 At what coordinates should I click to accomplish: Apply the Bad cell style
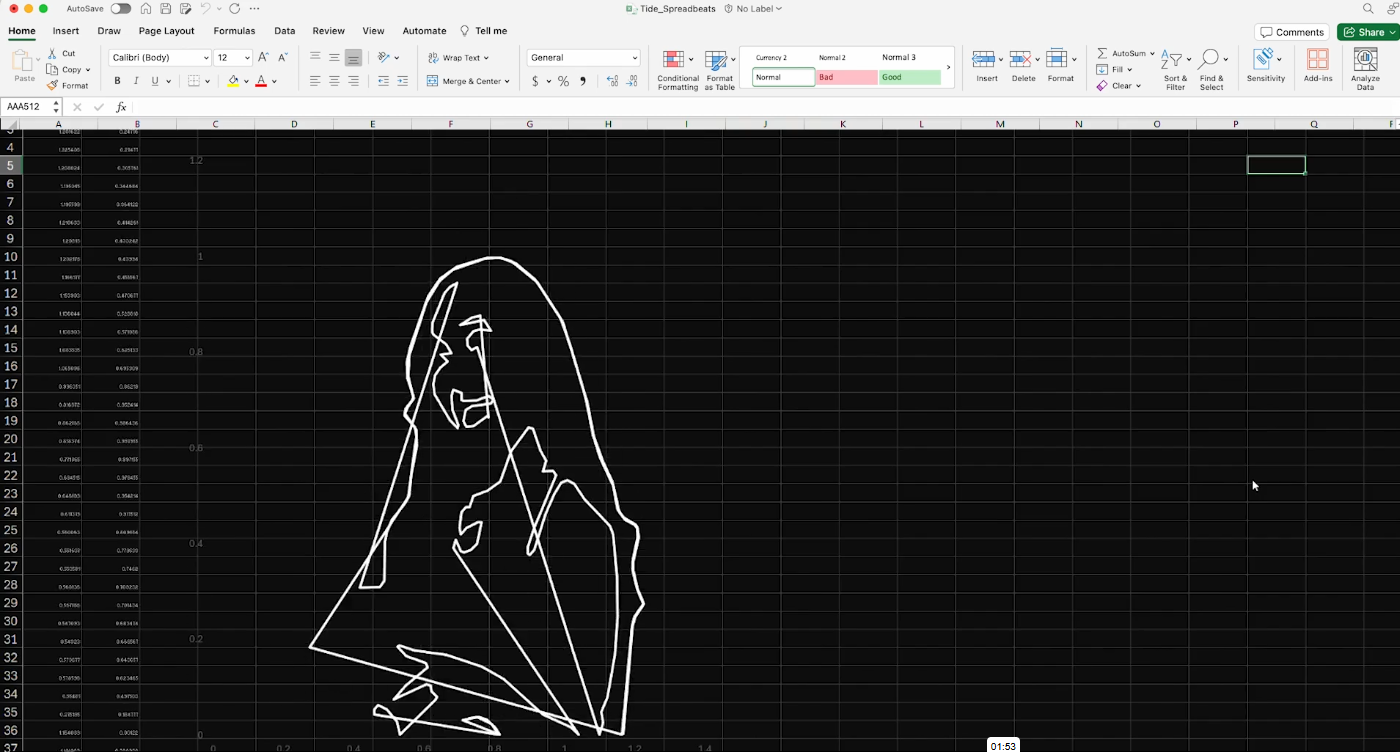[x=847, y=77]
